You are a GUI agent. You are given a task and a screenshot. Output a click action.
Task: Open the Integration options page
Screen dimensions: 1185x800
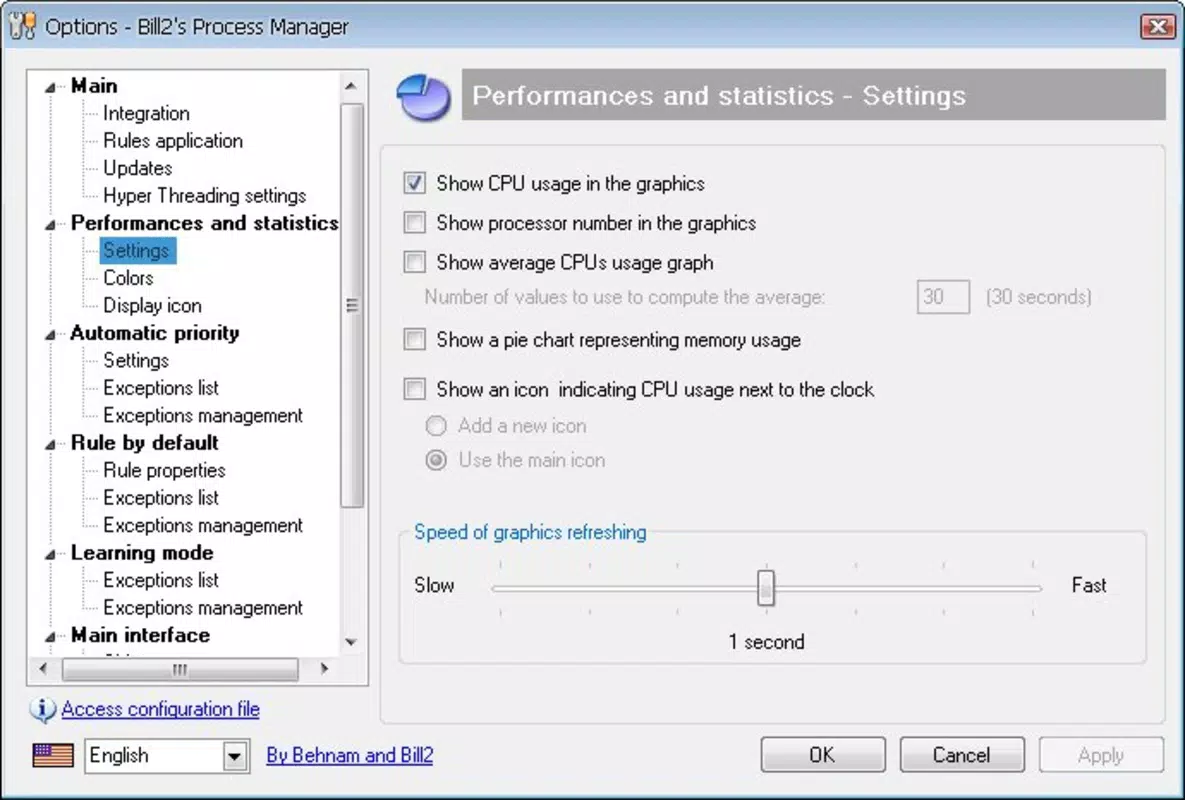click(x=147, y=113)
